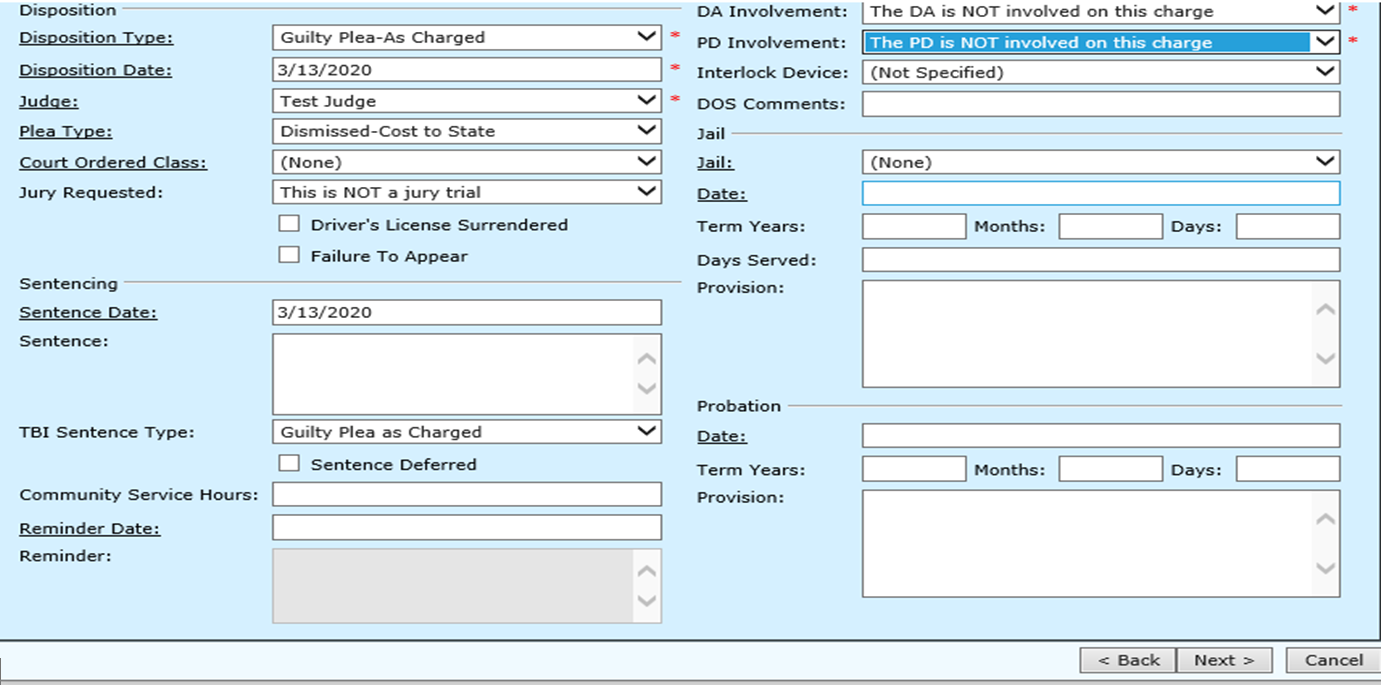Open the Court Ordered Class label link
Screen dimensions: 1383x688
pyautogui.click(x=113, y=162)
